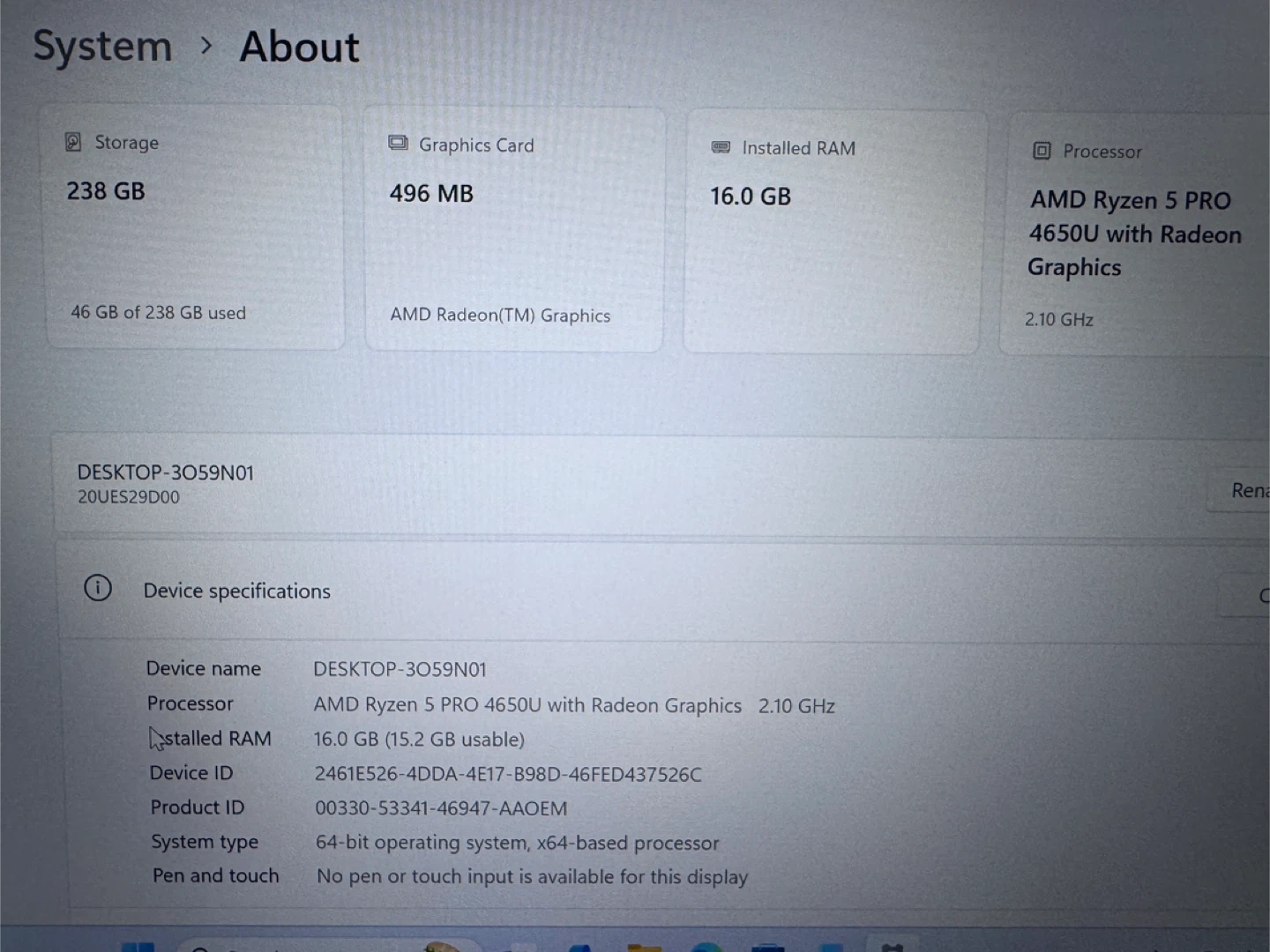The height and width of the screenshot is (952, 1270).
Task: Click the Device specifications info icon
Action: 98,588
